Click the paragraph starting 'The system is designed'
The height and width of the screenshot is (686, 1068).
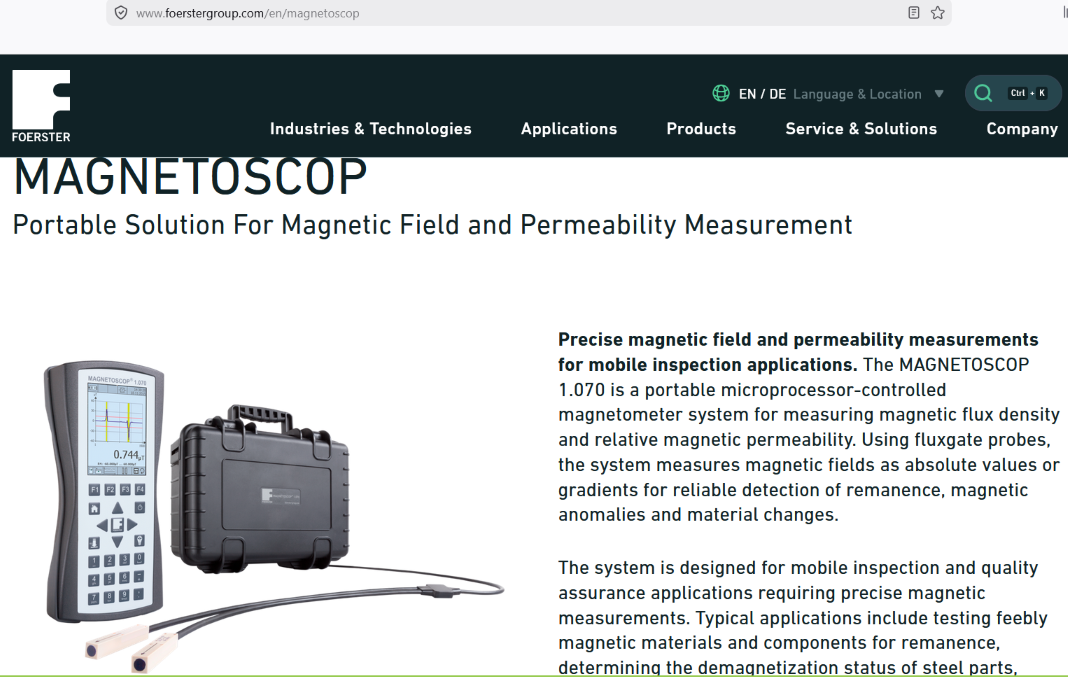click(803, 617)
